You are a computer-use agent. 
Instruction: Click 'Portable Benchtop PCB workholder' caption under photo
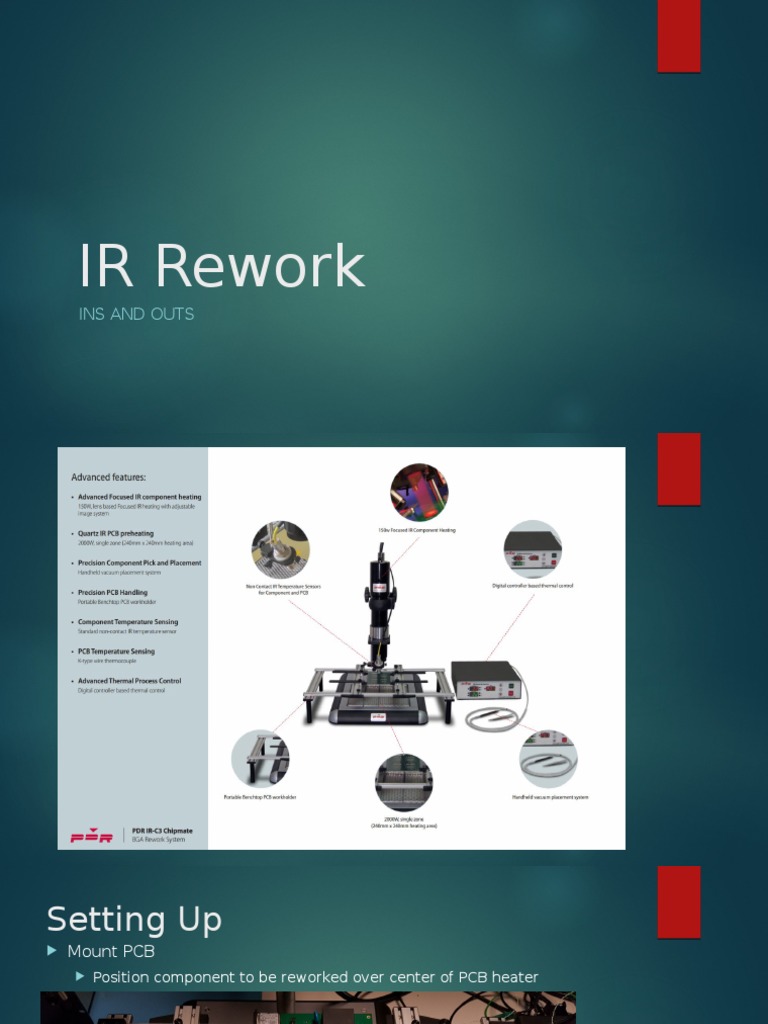(x=260, y=797)
